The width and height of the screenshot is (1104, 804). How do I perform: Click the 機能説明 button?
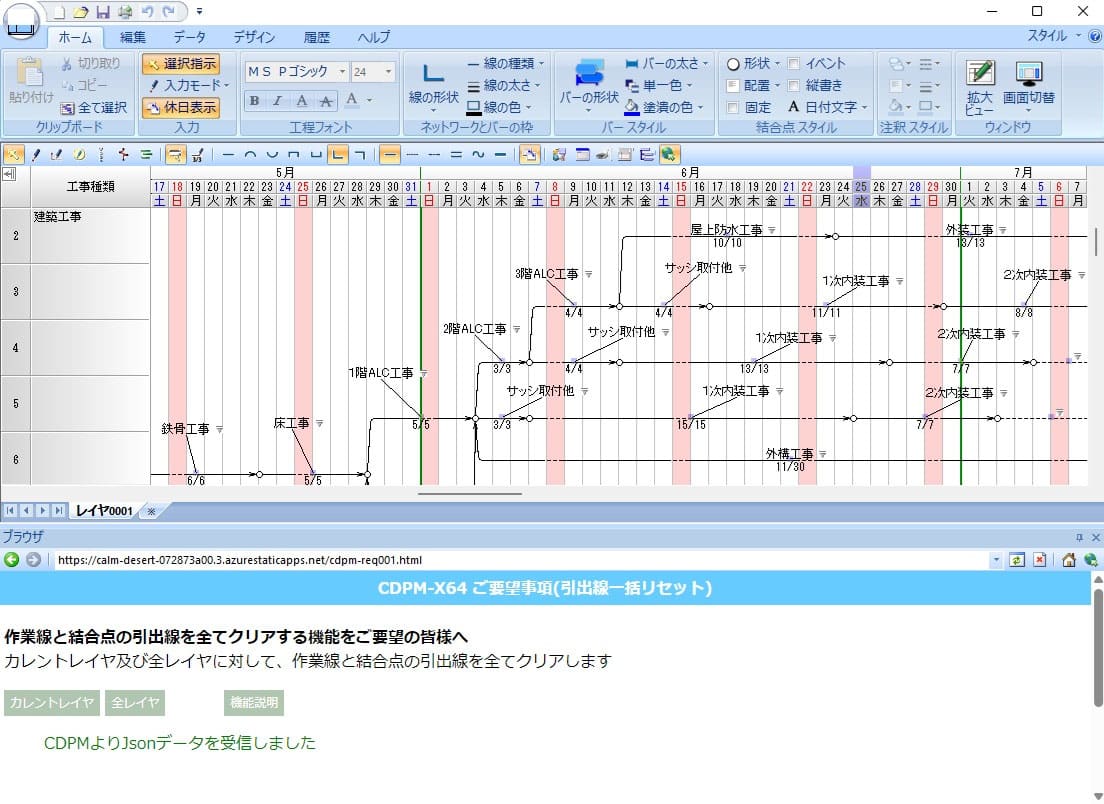point(253,703)
